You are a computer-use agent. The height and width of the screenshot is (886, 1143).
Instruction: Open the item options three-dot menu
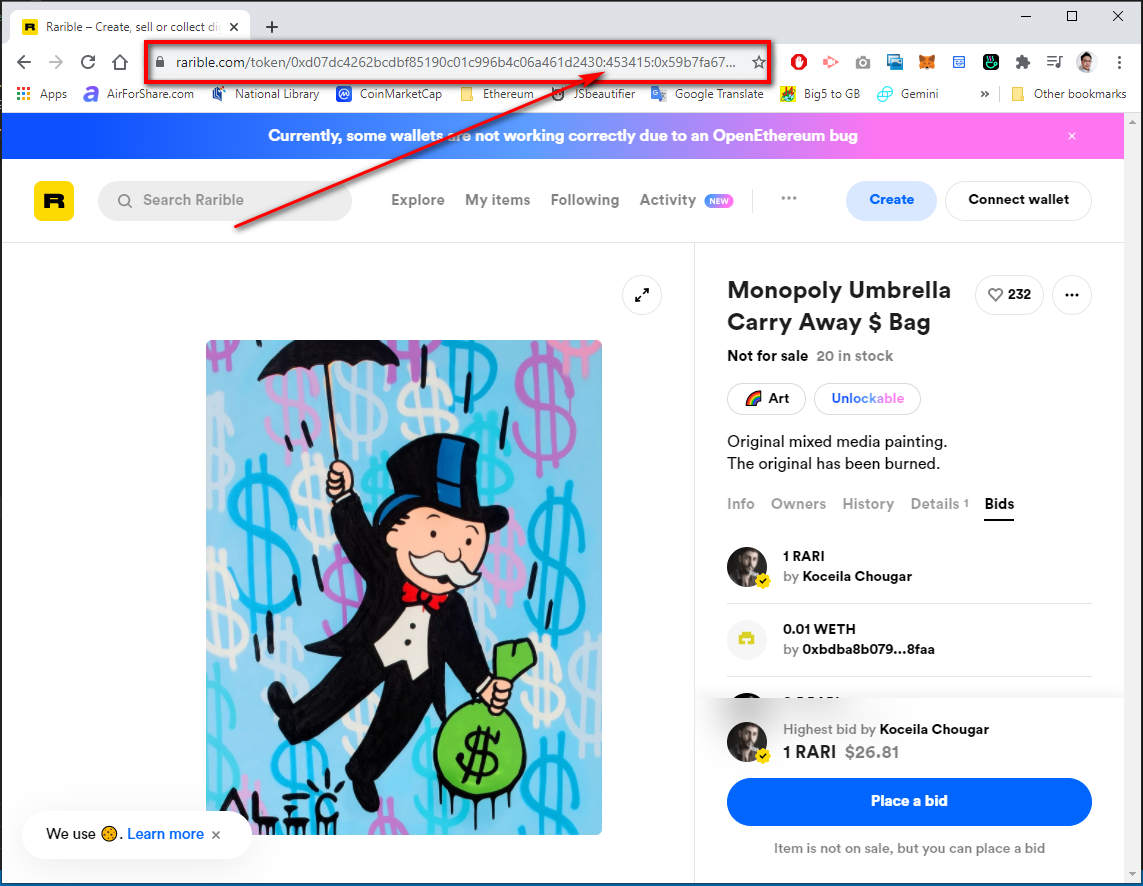pyautogui.click(x=1072, y=295)
